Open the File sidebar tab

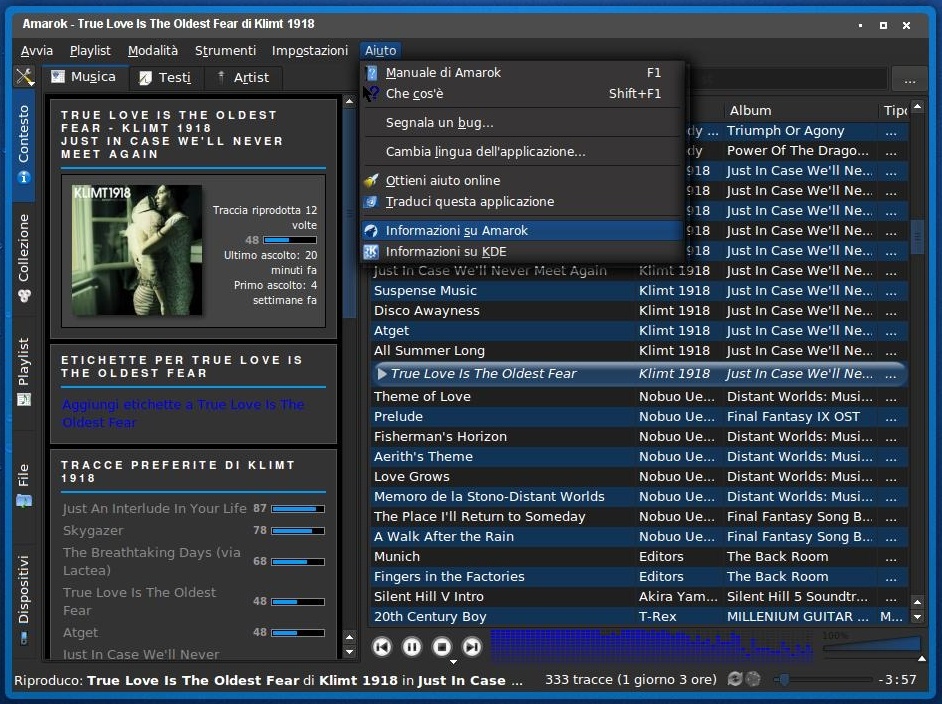click(x=23, y=485)
